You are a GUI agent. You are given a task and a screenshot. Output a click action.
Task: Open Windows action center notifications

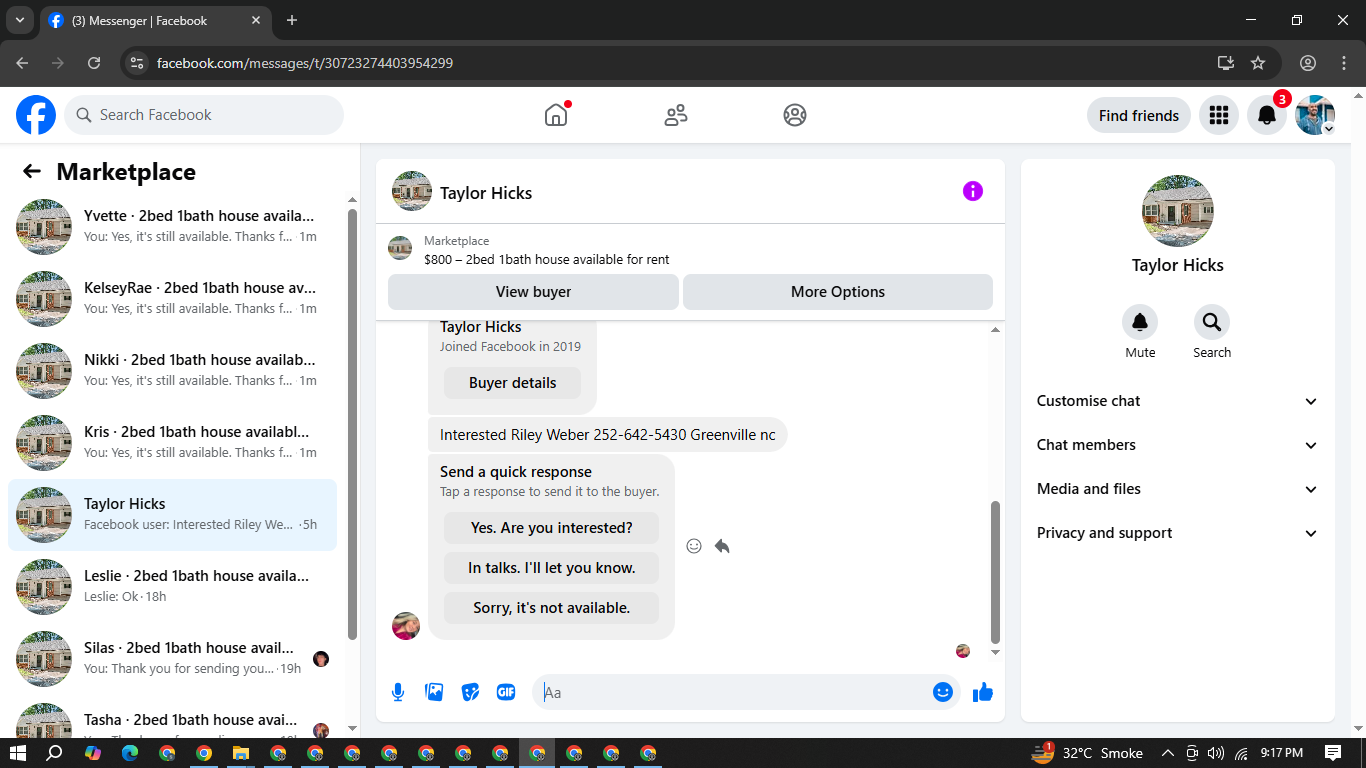(1333, 753)
